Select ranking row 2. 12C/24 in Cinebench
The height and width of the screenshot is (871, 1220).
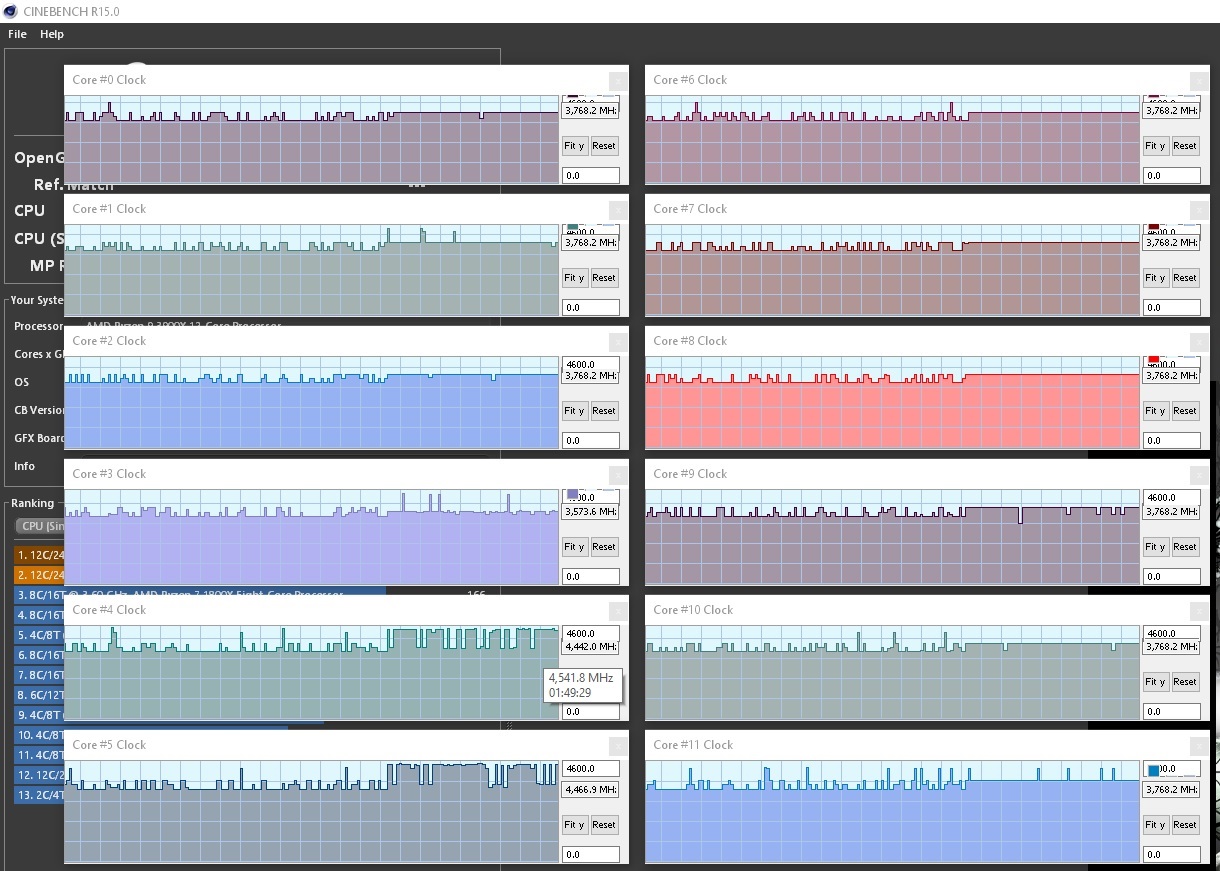click(39, 575)
